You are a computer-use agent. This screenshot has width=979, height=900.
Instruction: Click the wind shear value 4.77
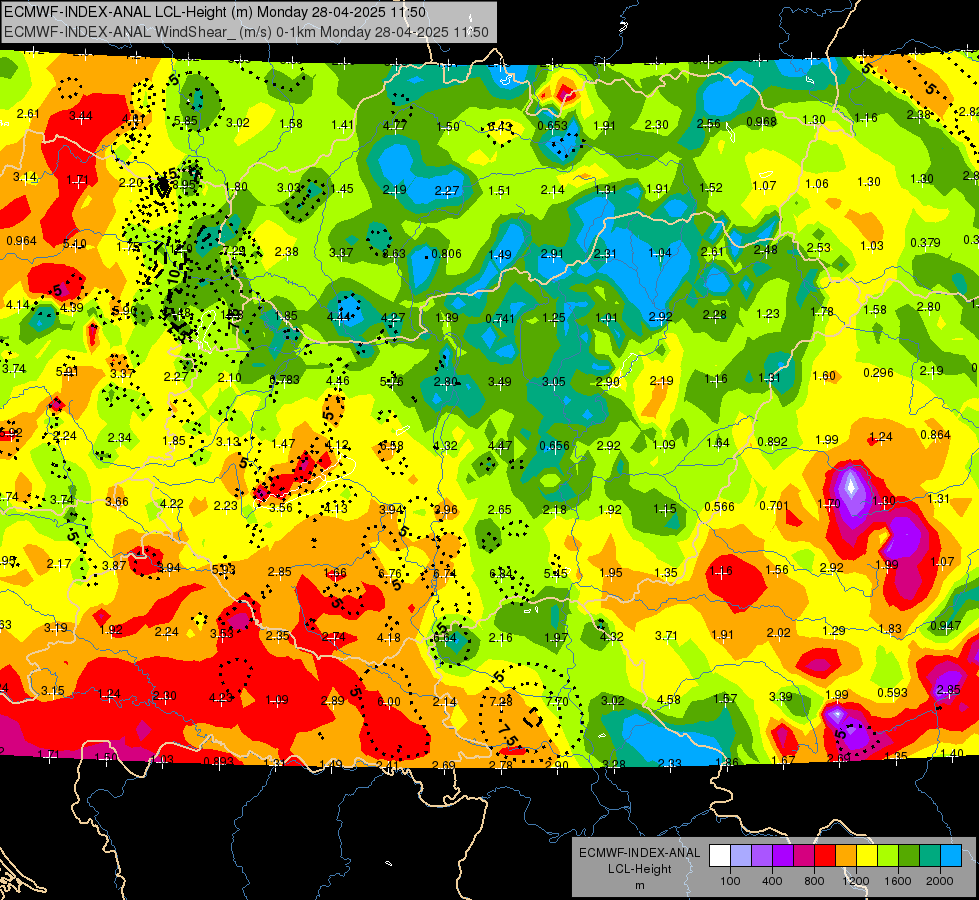point(395,125)
